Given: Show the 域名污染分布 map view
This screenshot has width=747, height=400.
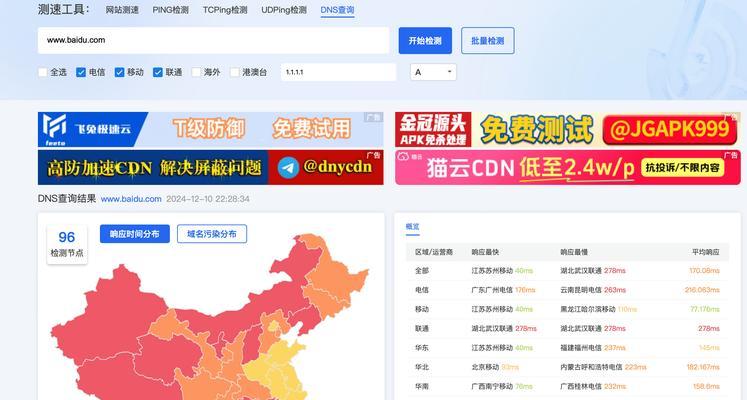Looking at the screenshot, I should click(212, 234).
